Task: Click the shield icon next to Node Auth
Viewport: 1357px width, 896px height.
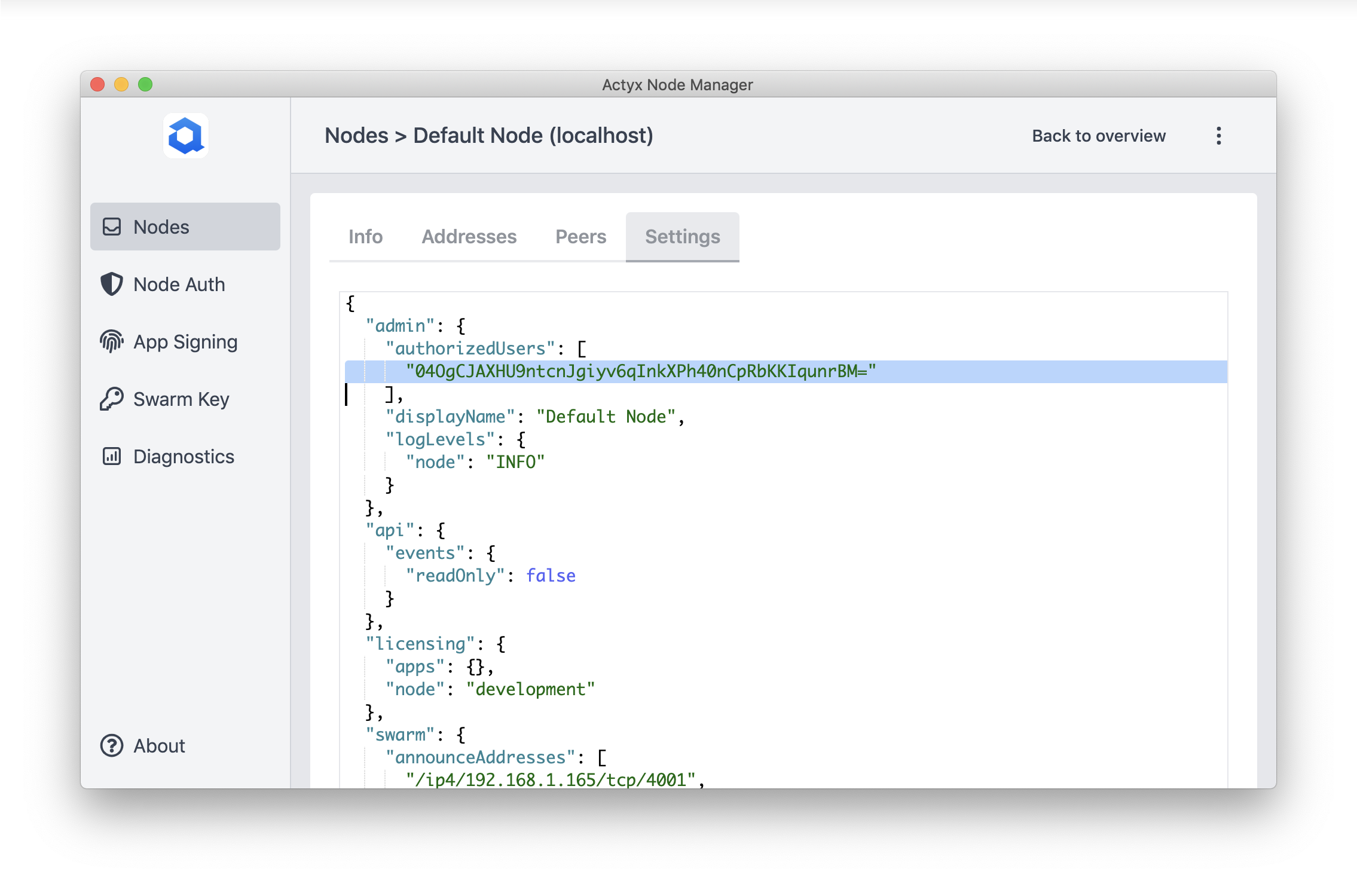Action: click(x=112, y=284)
